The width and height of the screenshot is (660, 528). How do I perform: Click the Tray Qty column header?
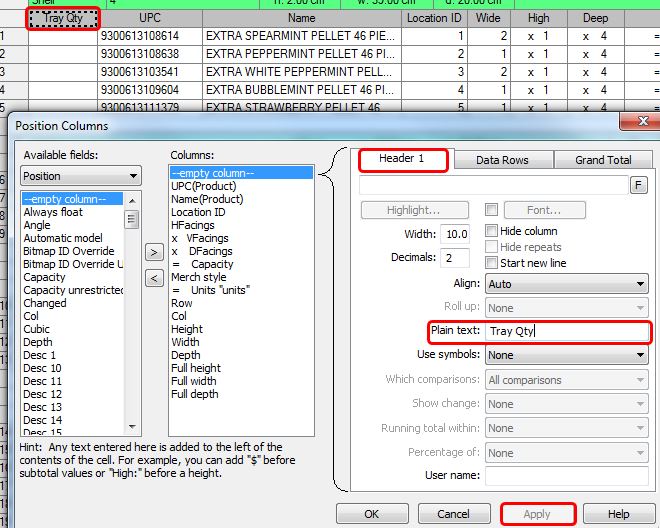(x=63, y=18)
